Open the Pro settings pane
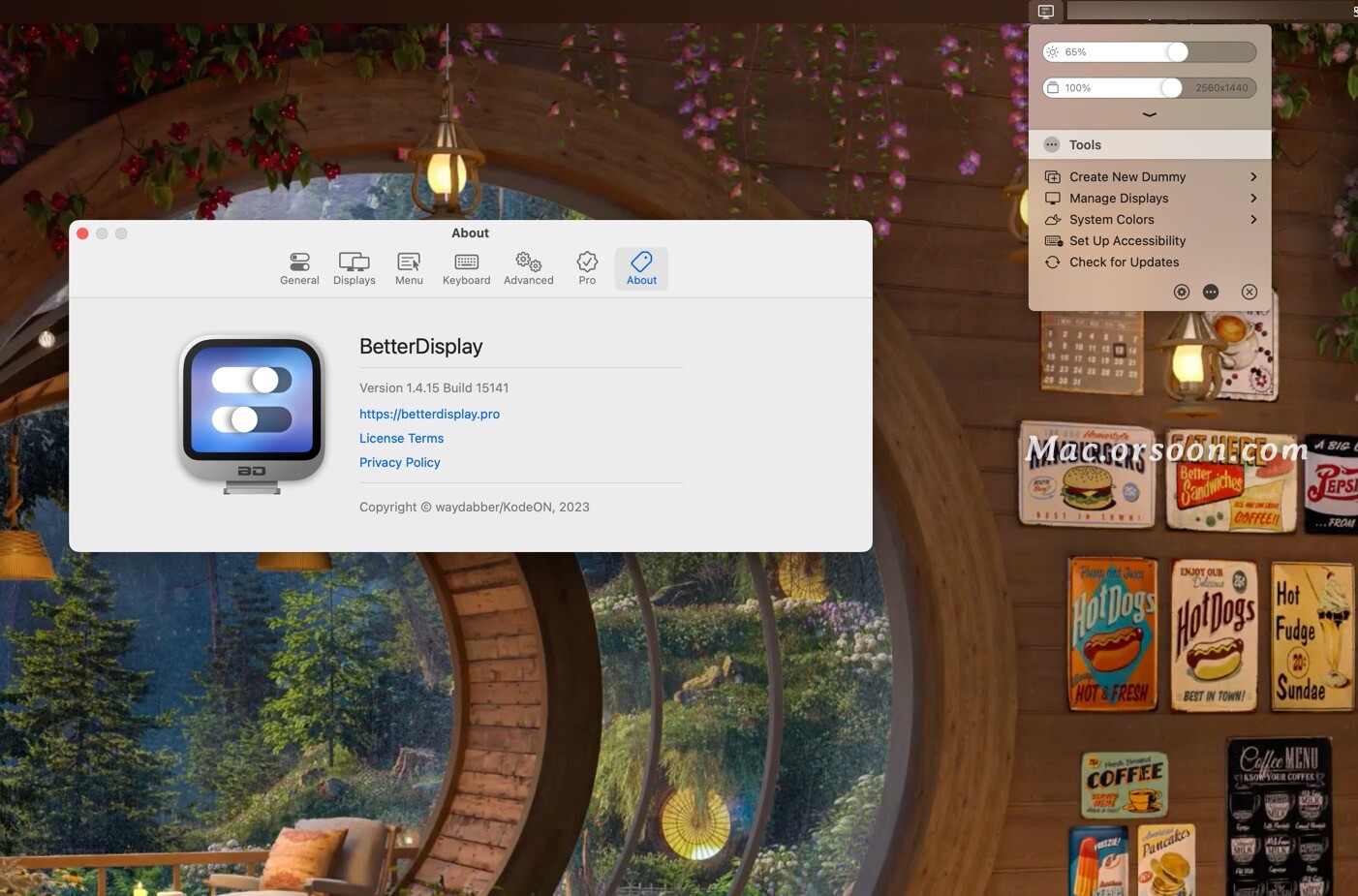 coord(587,267)
